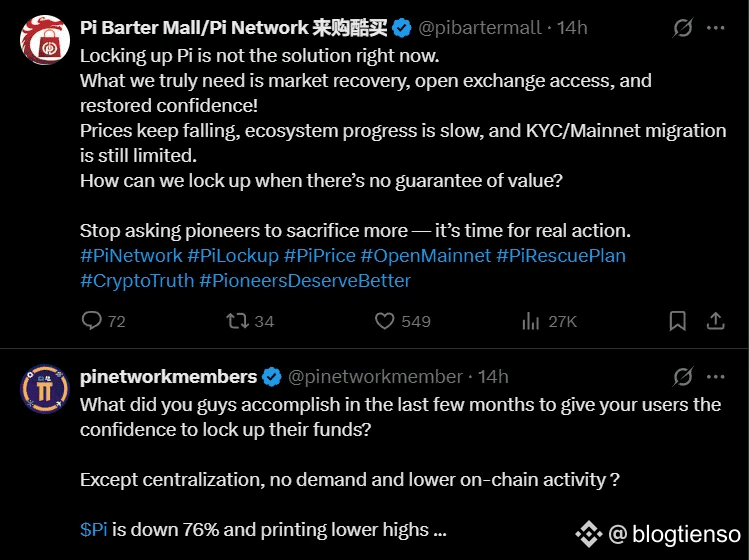Open the #PiLockup hashtag

tap(233, 256)
